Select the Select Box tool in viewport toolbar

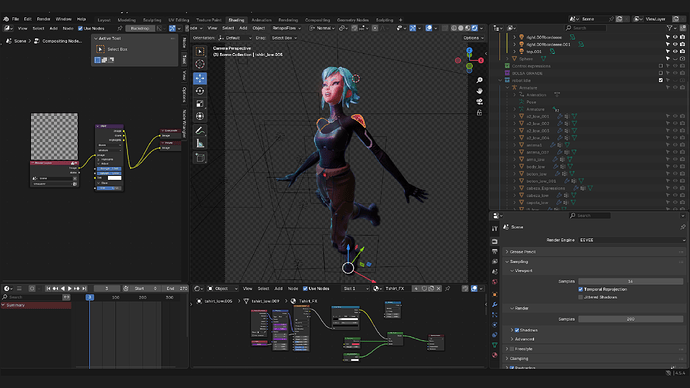click(x=200, y=51)
